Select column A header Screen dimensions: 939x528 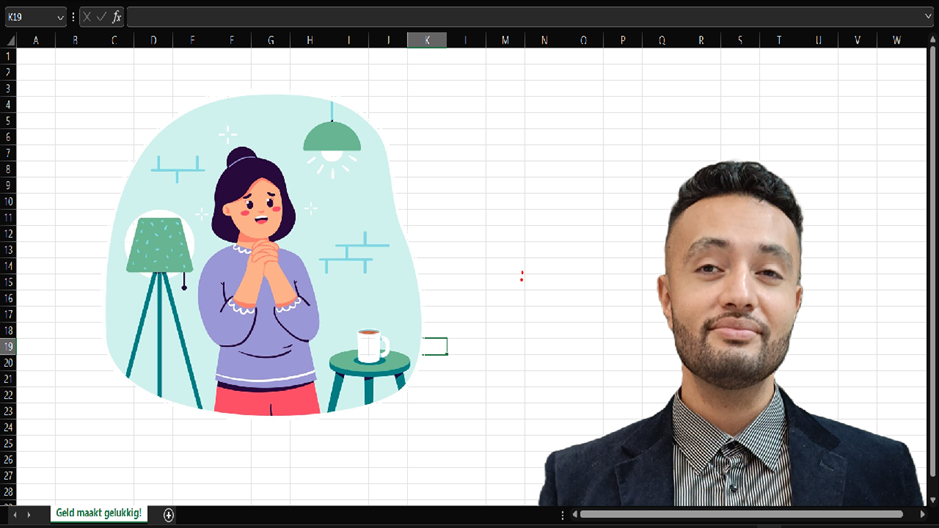point(36,40)
